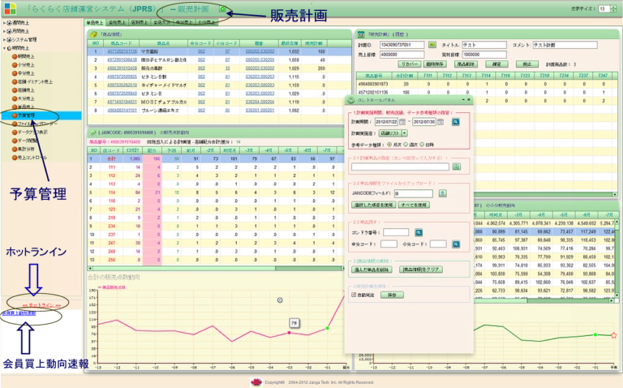Click the search icon beside the plan period dates
Screen dimensions: 623x388
pyautogui.click(x=455, y=122)
